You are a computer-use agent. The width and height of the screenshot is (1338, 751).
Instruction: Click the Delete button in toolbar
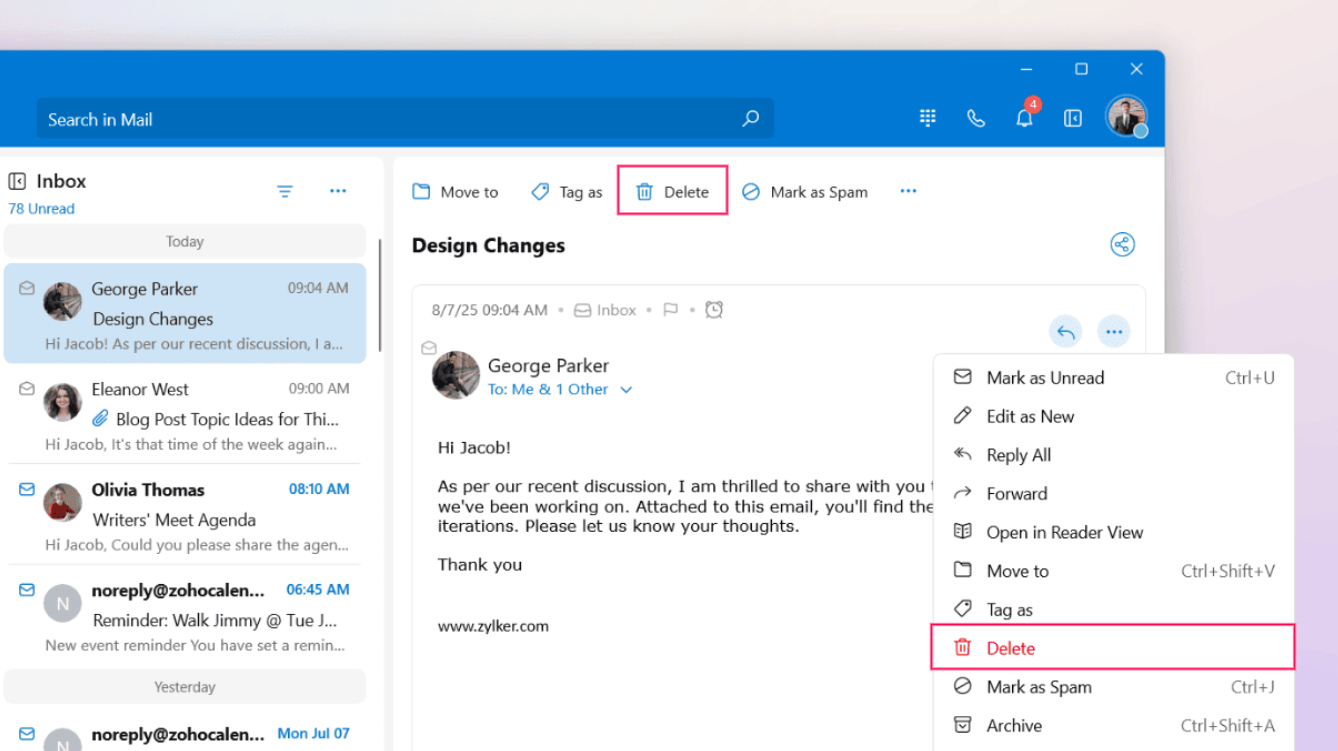point(672,192)
